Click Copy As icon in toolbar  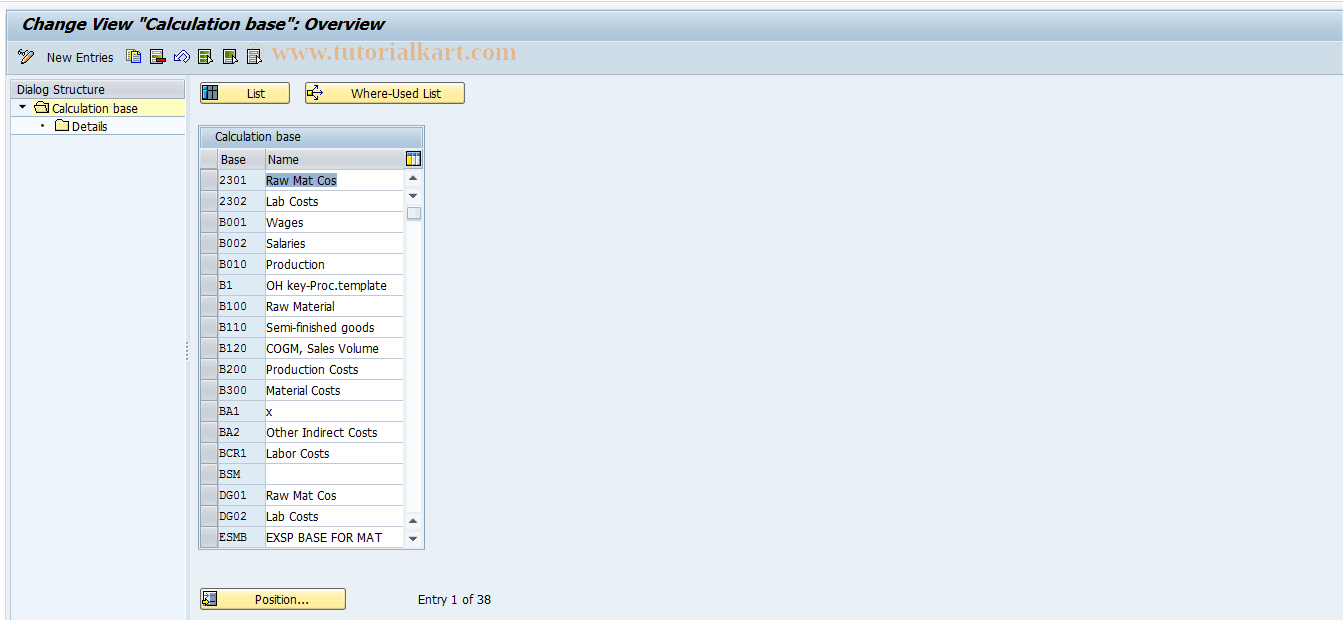133,57
